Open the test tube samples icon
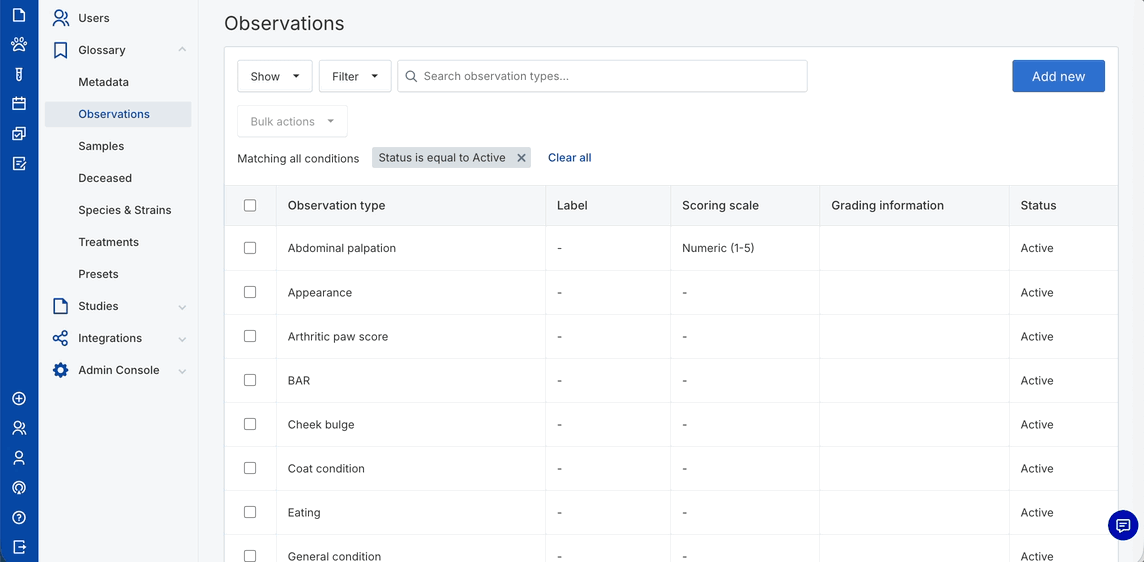The width and height of the screenshot is (1144, 562). (19, 74)
